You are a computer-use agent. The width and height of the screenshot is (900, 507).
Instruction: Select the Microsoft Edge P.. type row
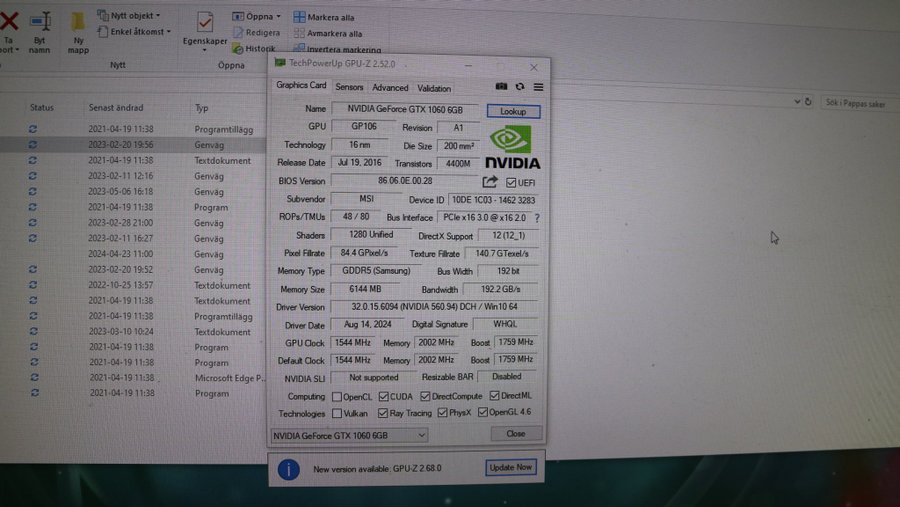(x=133, y=378)
